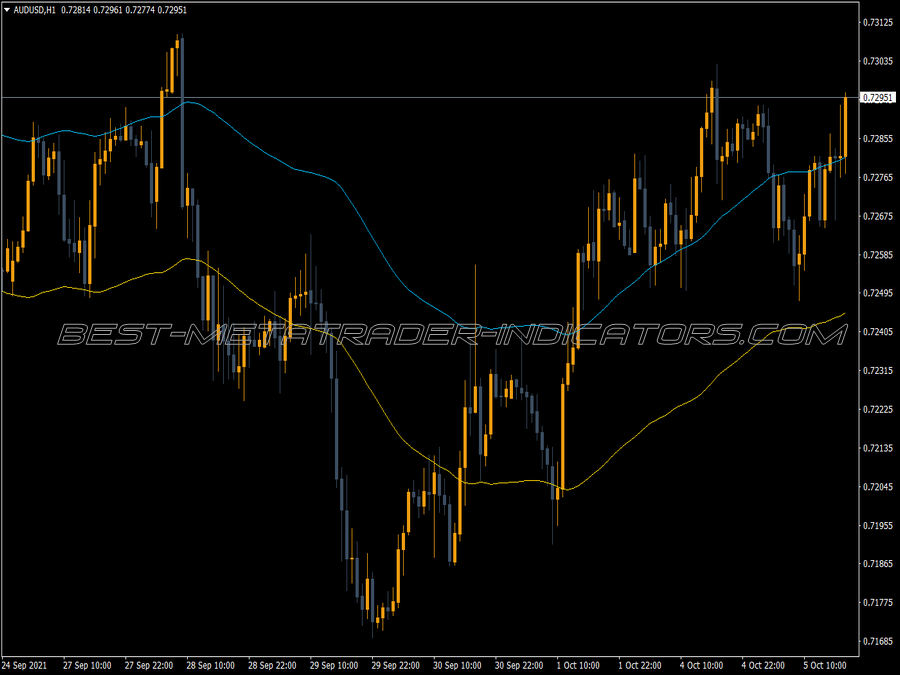Click the current price label 0.72951
The width and height of the screenshot is (900, 675).
click(x=878, y=98)
